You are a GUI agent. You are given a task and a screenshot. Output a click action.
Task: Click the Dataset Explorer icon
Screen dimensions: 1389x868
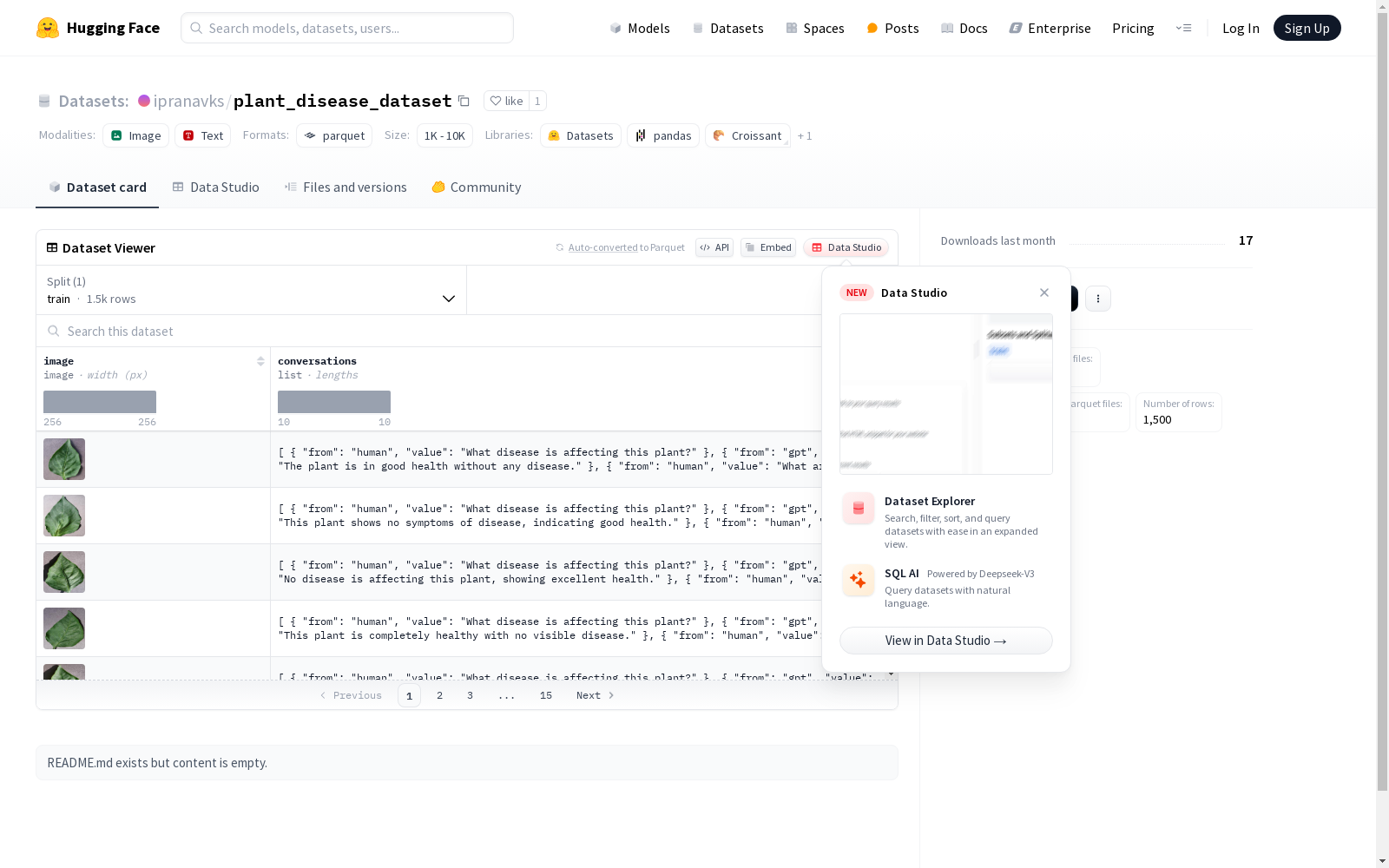859,509
